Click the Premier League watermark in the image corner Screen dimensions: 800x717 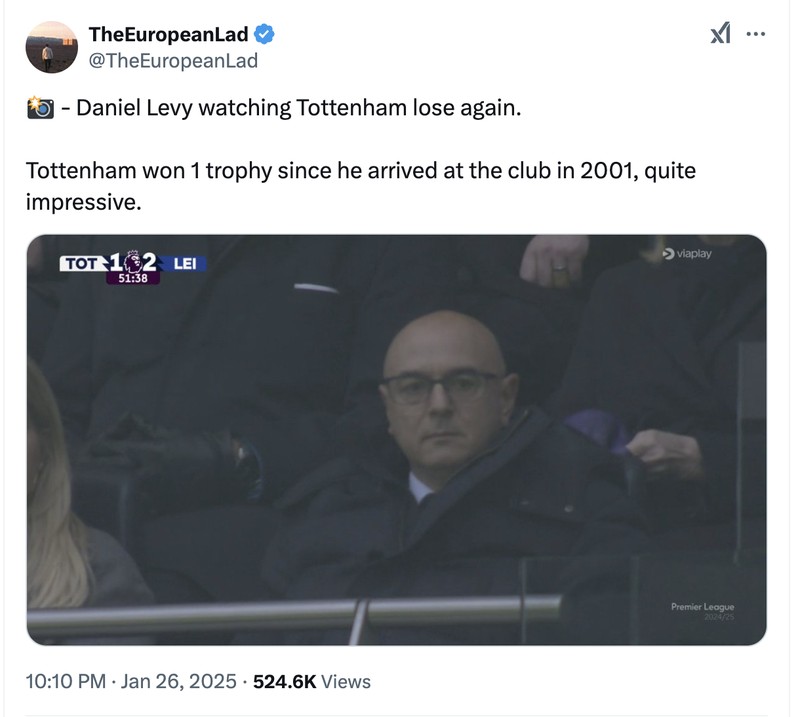703,606
